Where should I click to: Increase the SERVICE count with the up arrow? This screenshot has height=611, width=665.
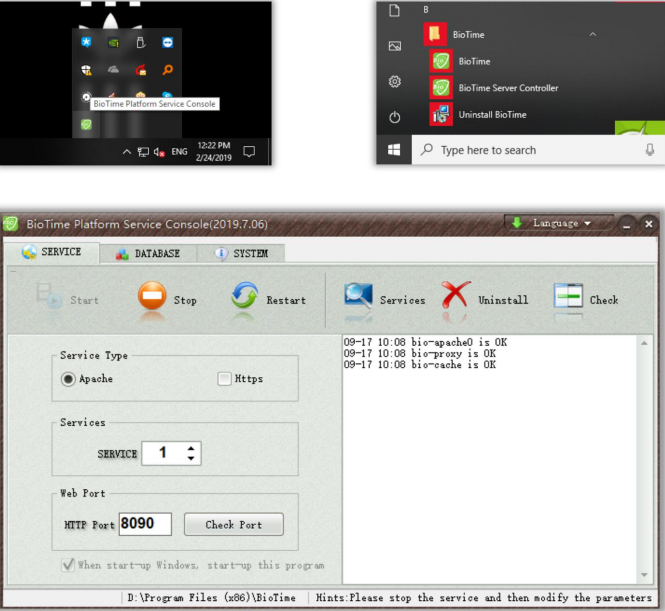[x=191, y=448]
